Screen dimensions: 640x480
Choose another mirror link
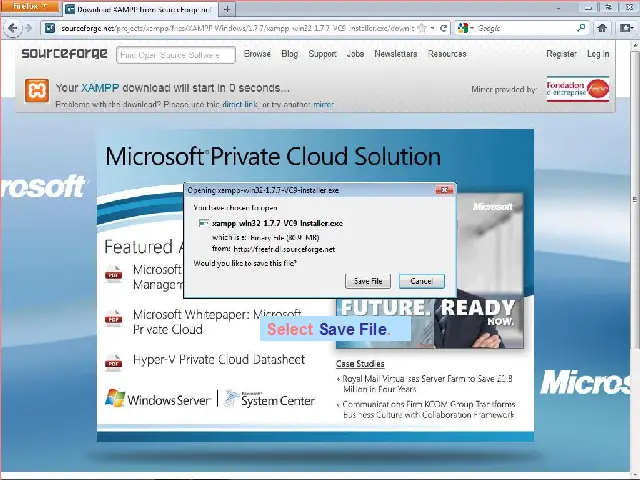[x=323, y=104]
